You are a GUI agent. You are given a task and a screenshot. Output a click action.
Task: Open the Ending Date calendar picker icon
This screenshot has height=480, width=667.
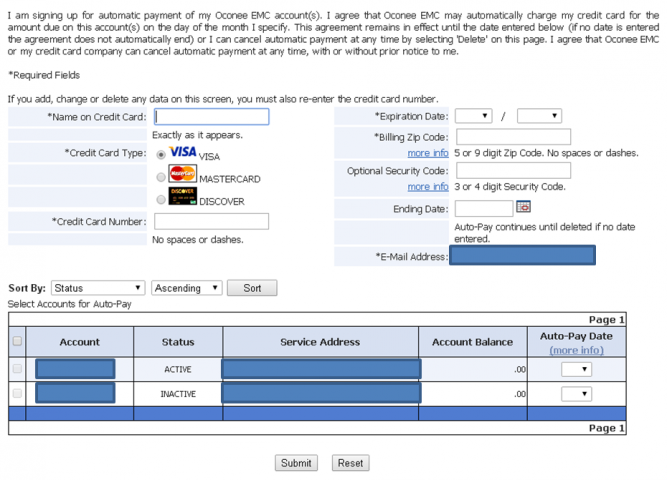click(x=523, y=207)
